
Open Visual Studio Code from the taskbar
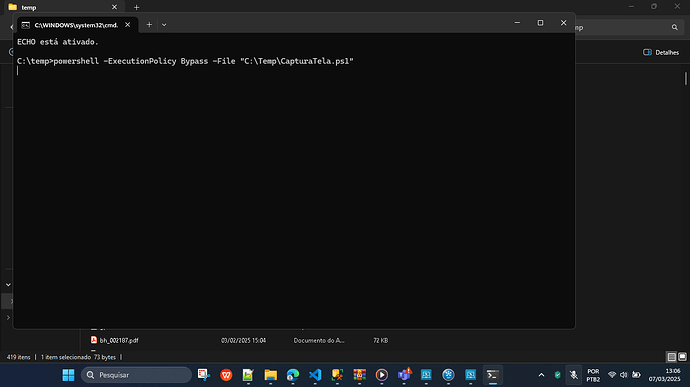[x=315, y=375]
